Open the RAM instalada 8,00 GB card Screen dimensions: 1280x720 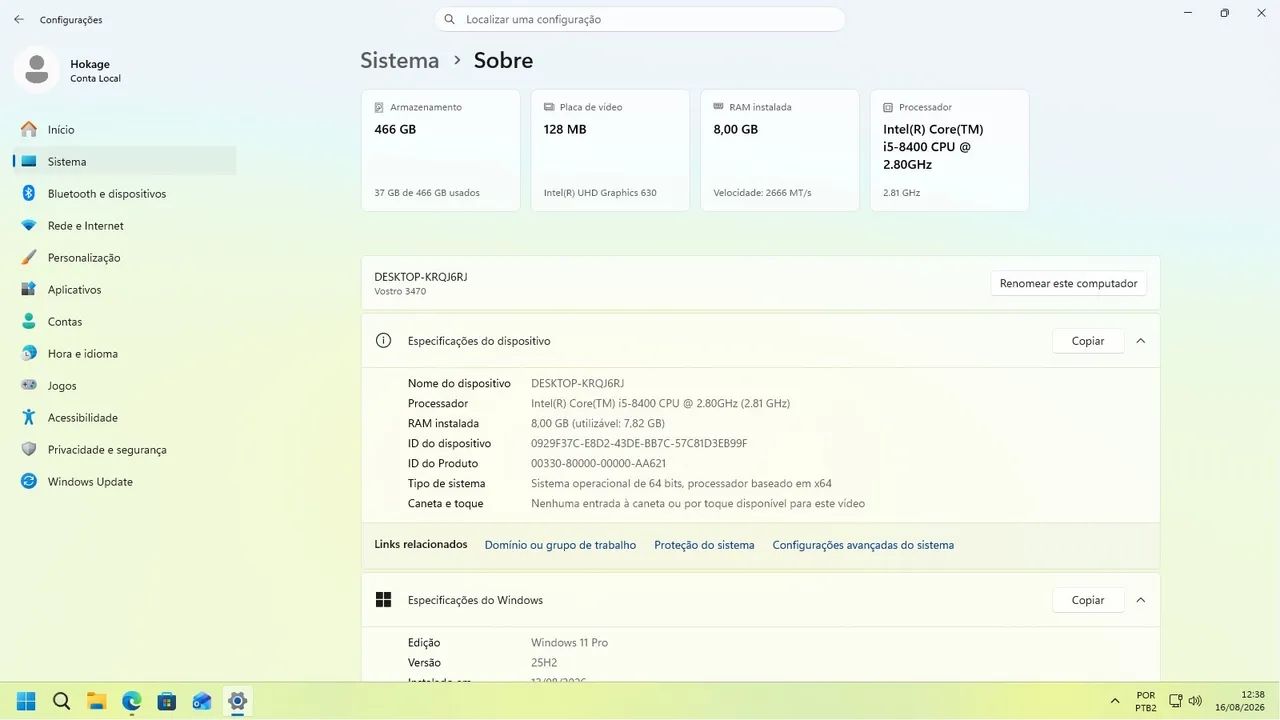click(x=780, y=150)
